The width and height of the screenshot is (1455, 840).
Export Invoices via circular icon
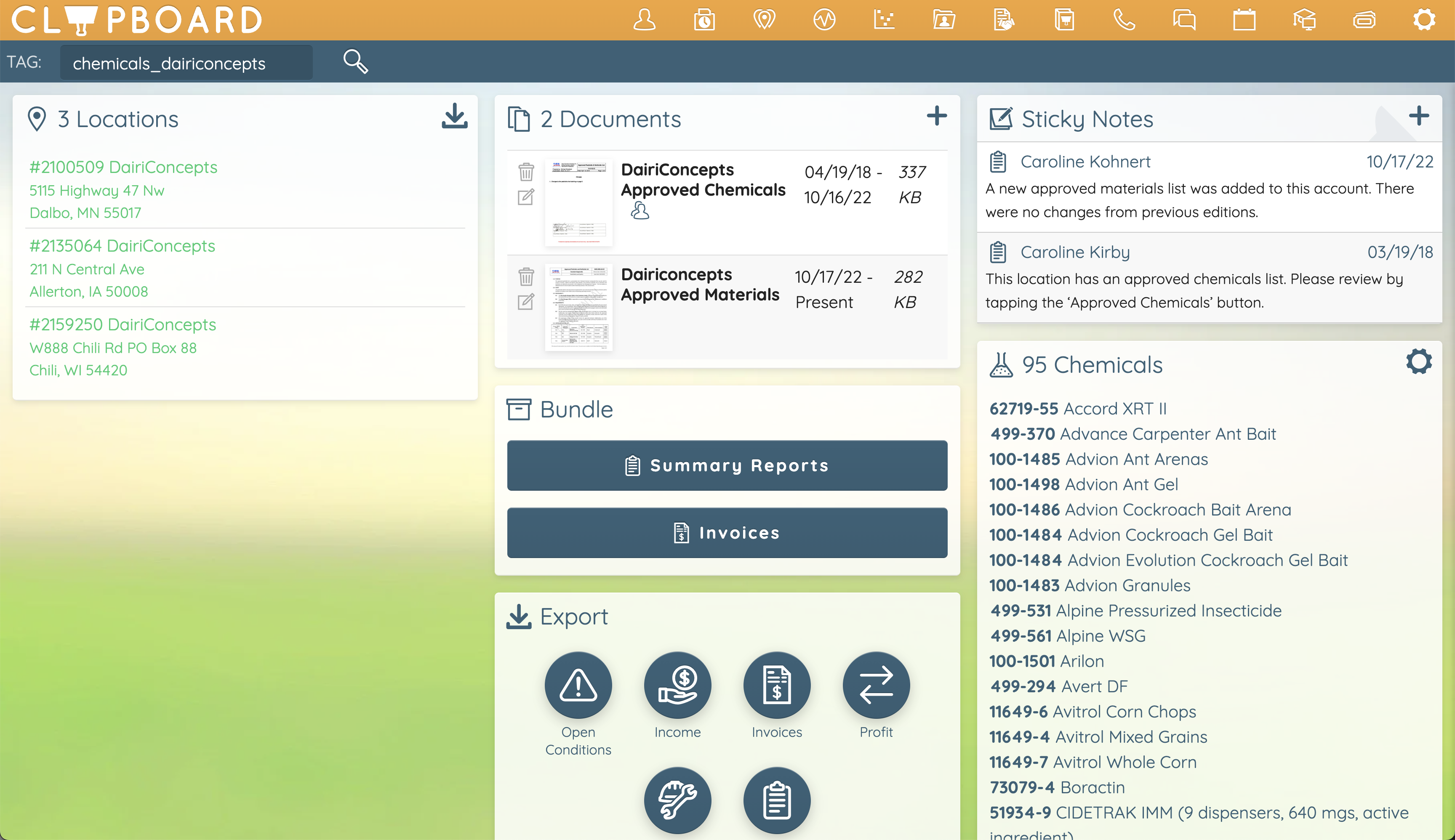coord(777,685)
